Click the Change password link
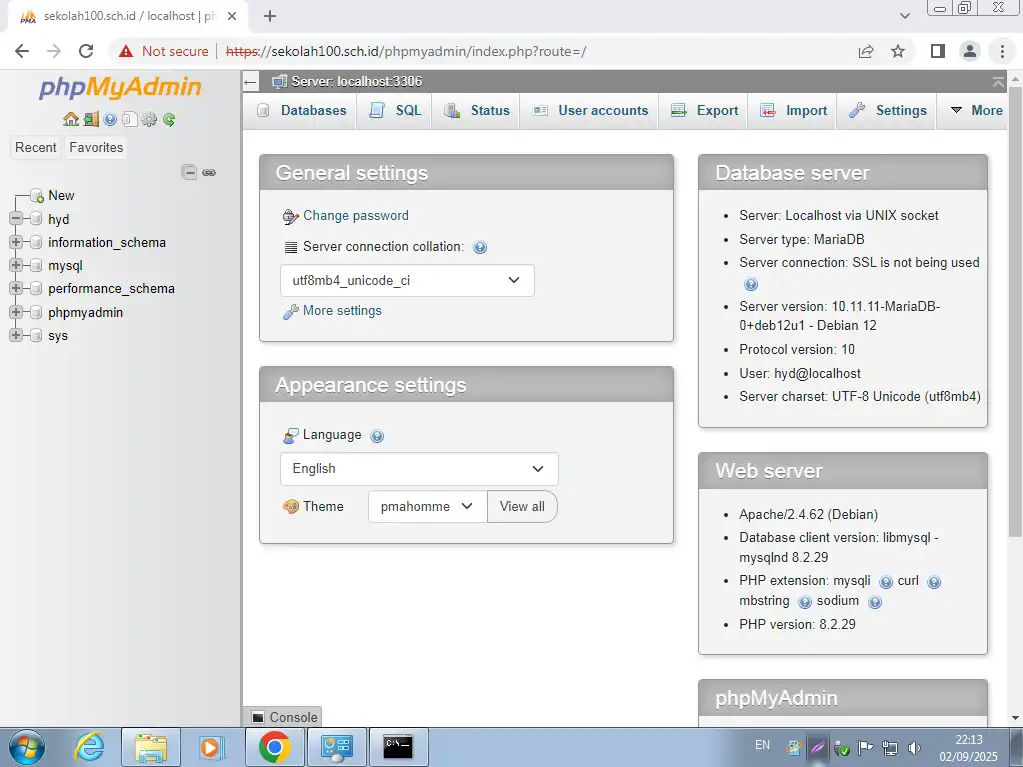 click(356, 216)
